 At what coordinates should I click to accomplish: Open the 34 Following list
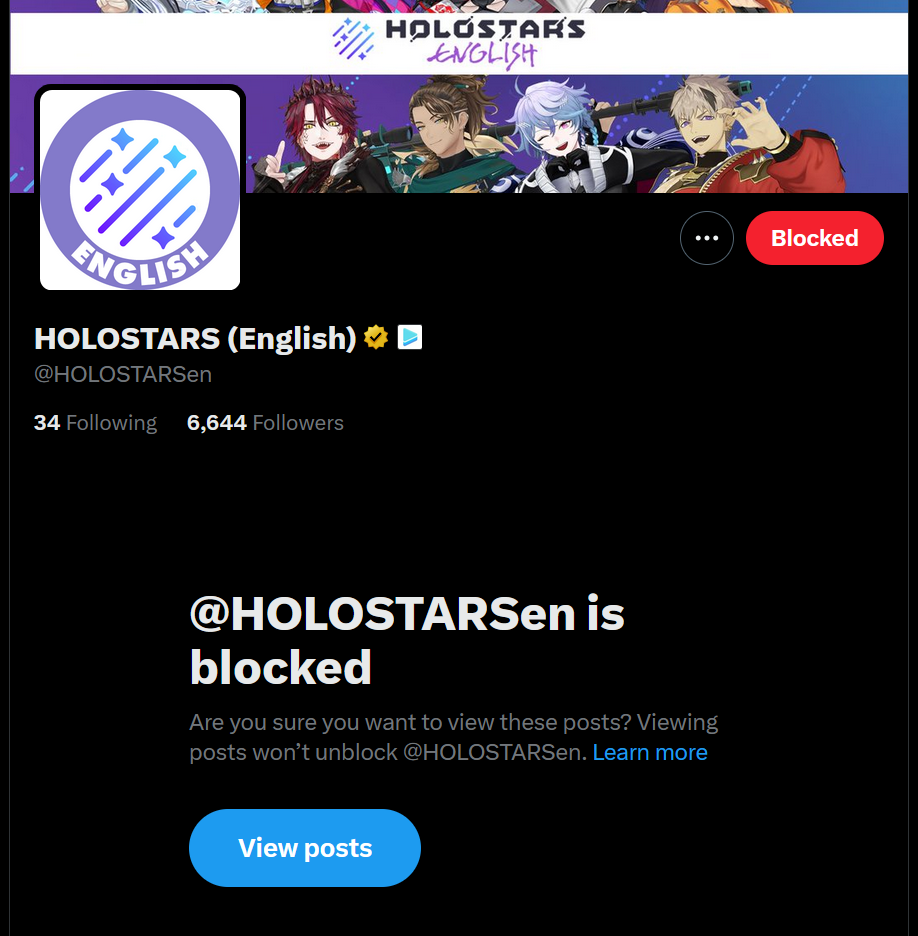tap(96, 423)
